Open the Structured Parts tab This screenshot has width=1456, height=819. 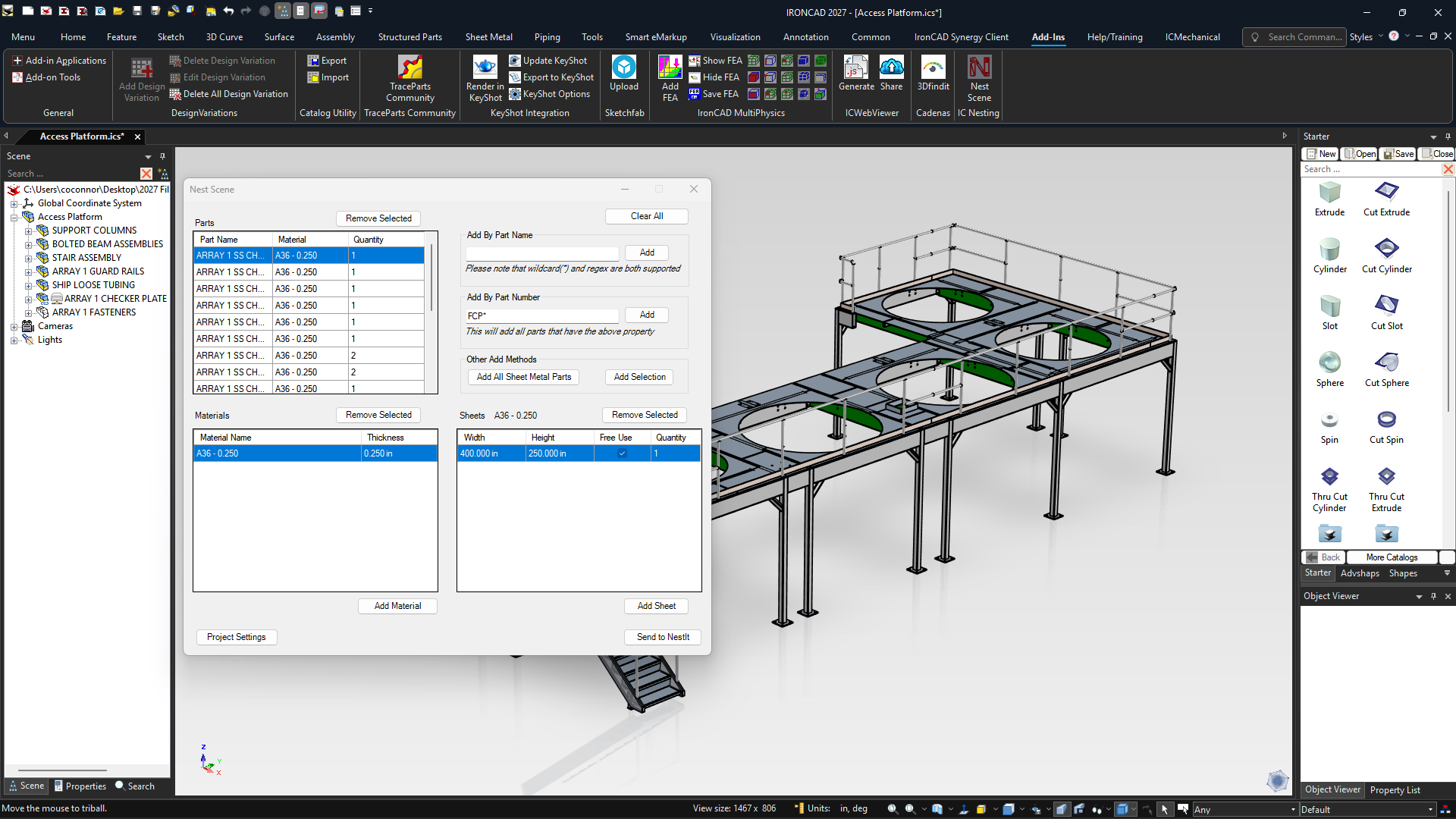409,36
